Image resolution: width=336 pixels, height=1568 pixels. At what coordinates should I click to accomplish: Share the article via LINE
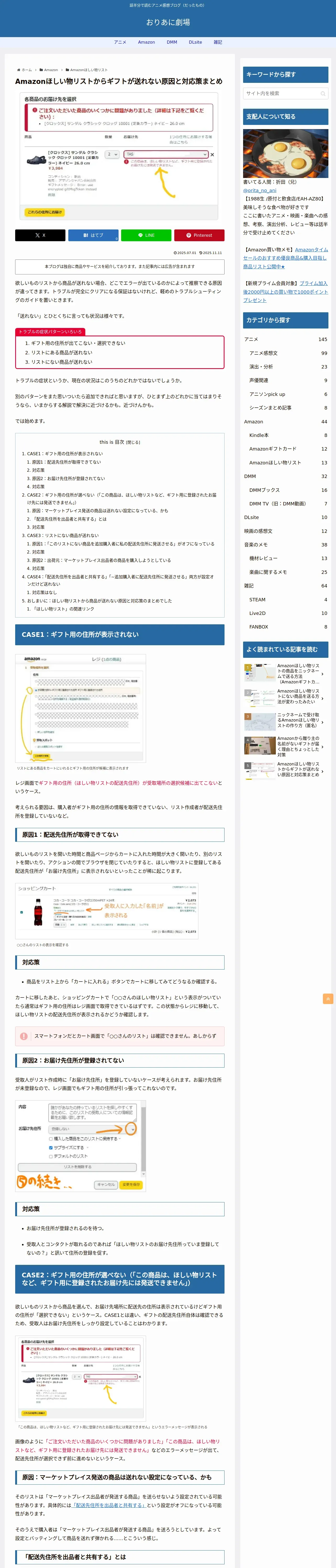146,235
